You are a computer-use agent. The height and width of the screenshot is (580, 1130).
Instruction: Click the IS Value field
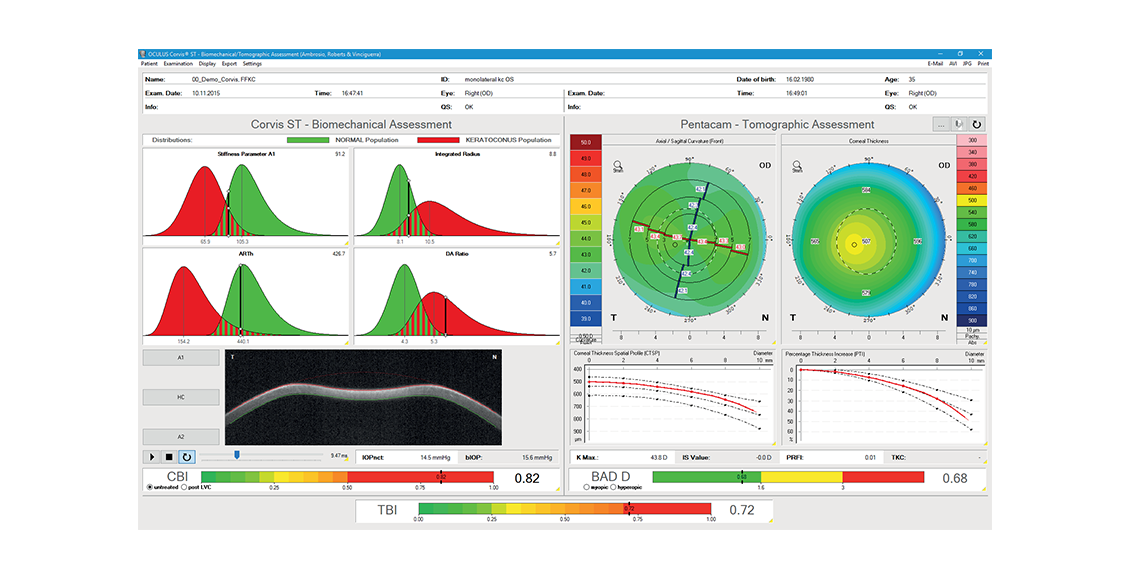[727, 458]
